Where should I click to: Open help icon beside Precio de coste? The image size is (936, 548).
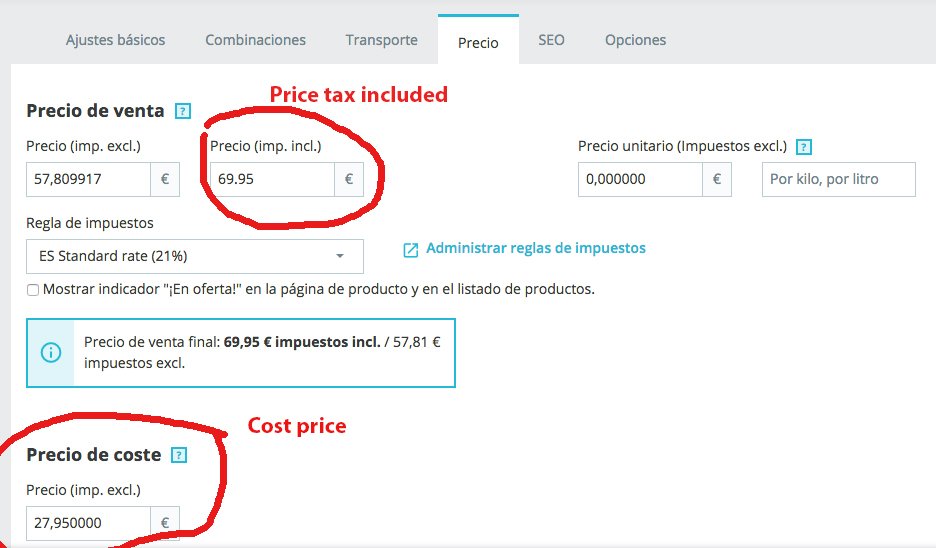pos(179,455)
